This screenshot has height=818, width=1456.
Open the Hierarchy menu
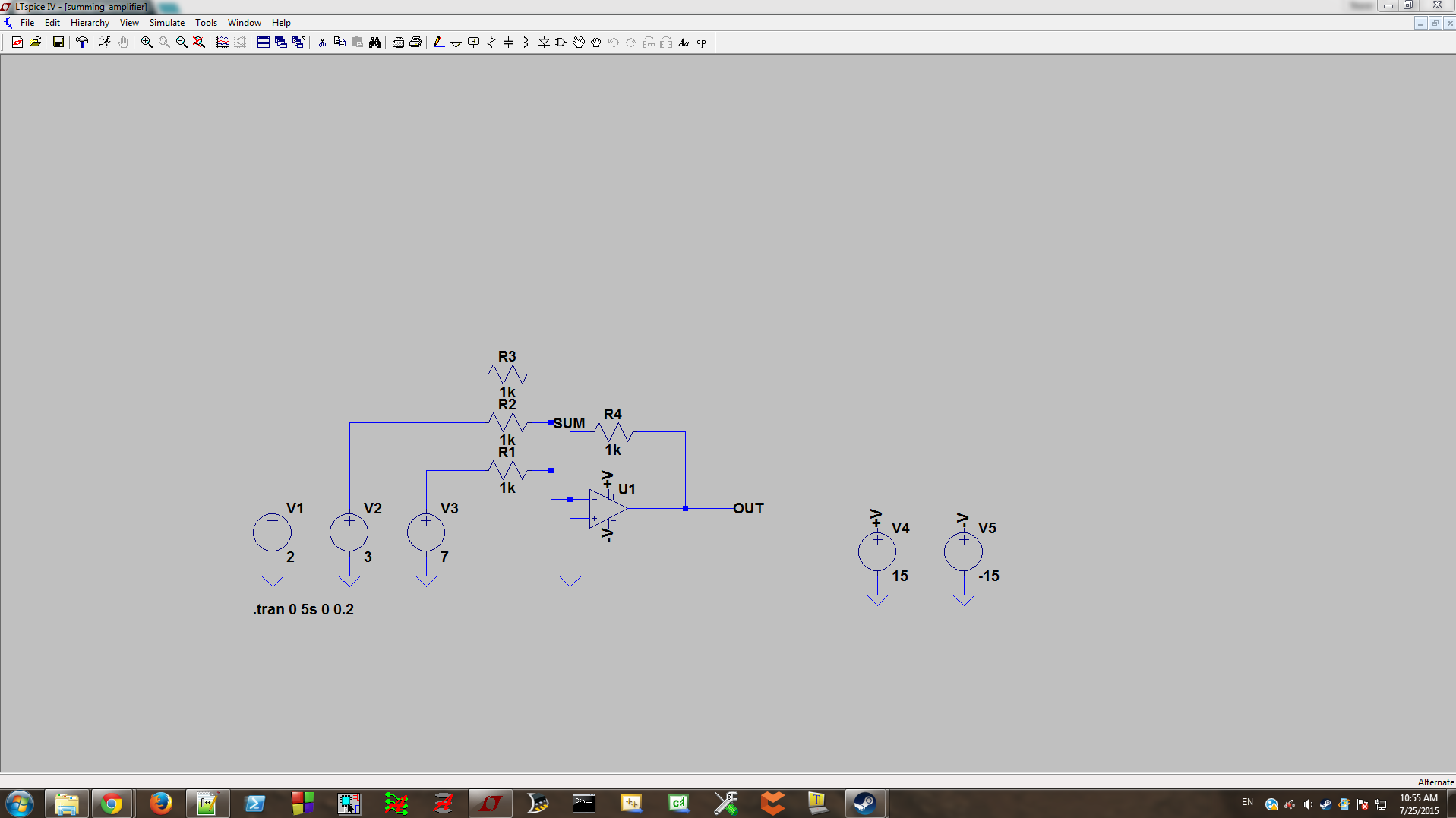pyautogui.click(x=89, y=23)
